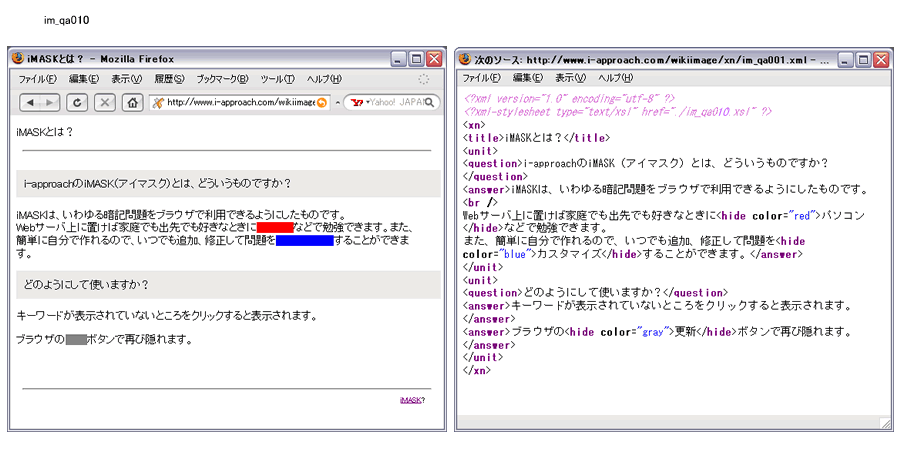Image resolution: width=900 pixels, height=450 pixels.
Task: Click the browser back arrow button
Action: 30,102
